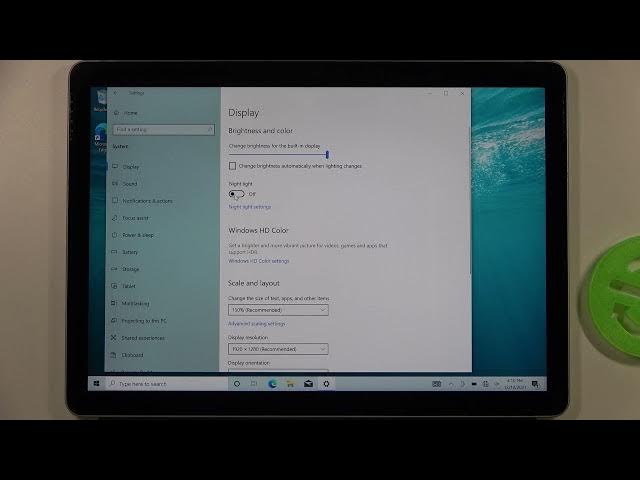Open the touch keyboard tray icon
This screenshot has height=480, width=640.
tap(436, 384)
